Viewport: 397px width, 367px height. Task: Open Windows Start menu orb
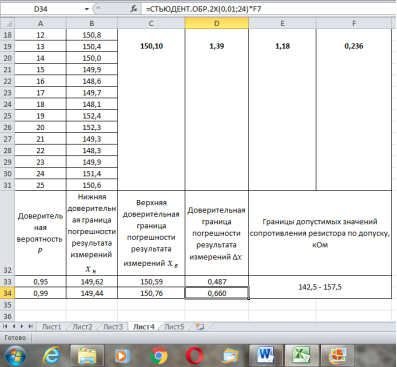pyautogui.click(x=16, y=356)
